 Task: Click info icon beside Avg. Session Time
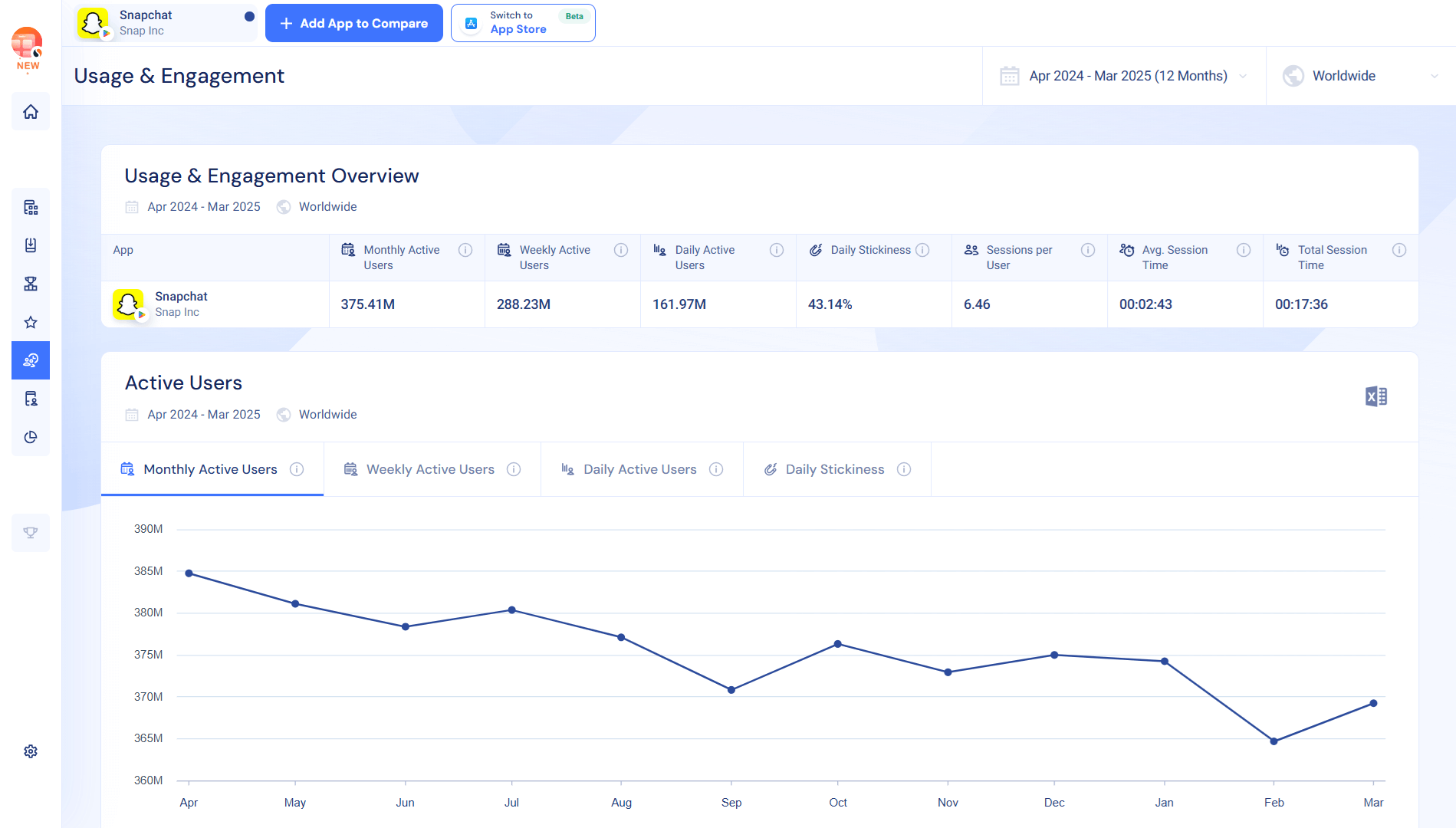tap(1244, 250)
